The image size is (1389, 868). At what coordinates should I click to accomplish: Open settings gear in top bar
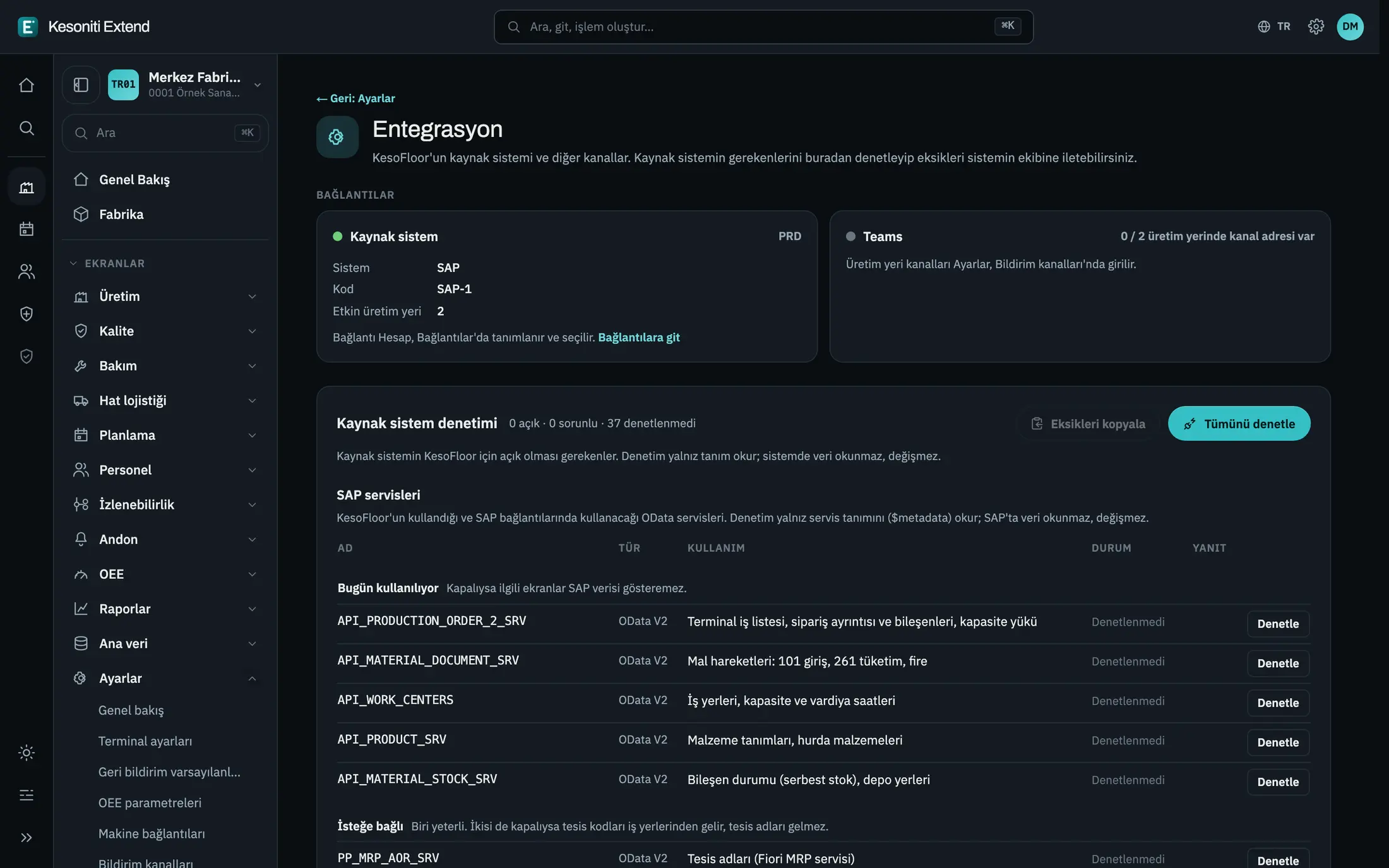tap(1316, 27)
